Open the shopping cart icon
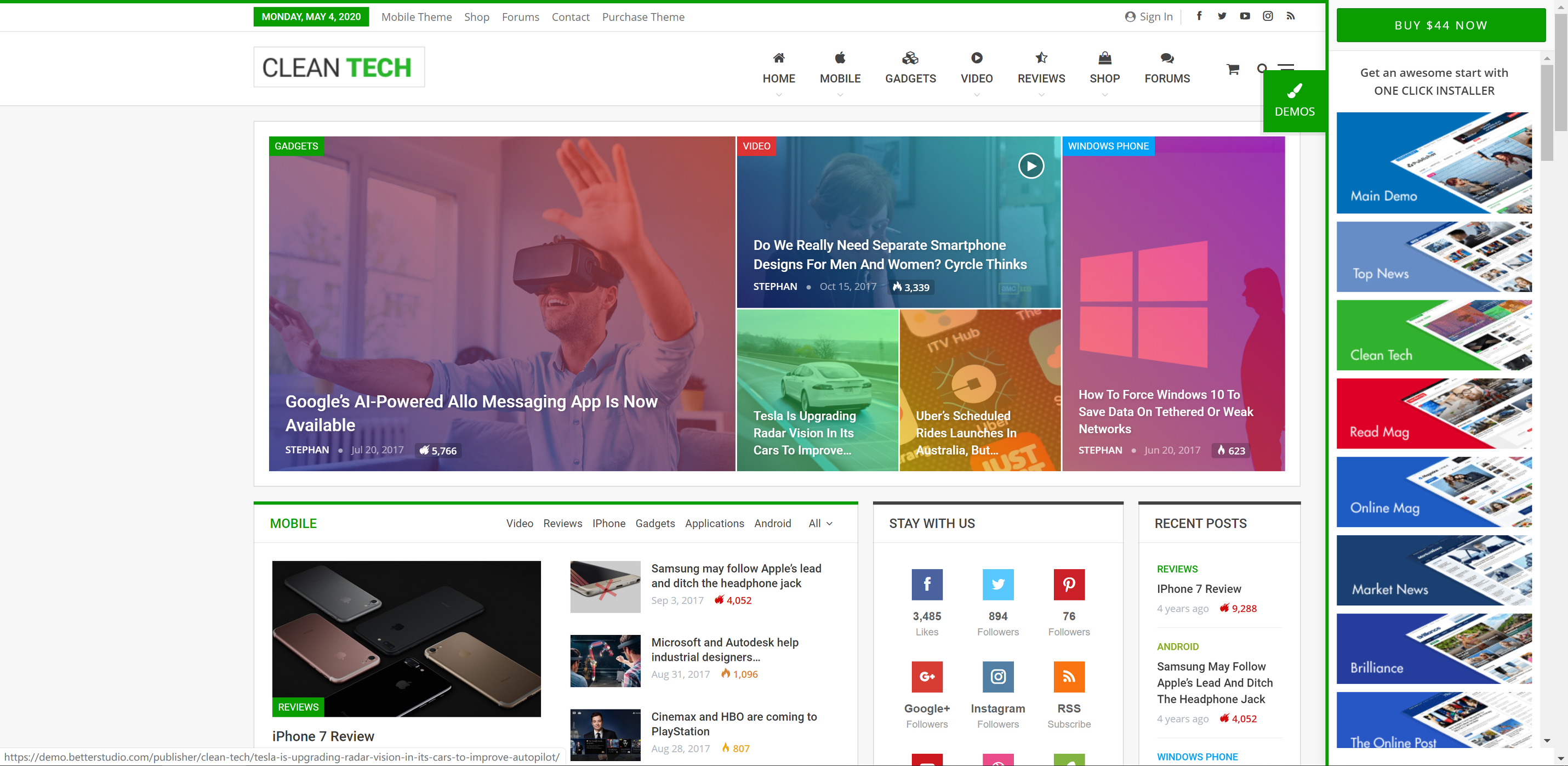The image size is (1568, 766). pyautogui.click(x=1233, y=69)
